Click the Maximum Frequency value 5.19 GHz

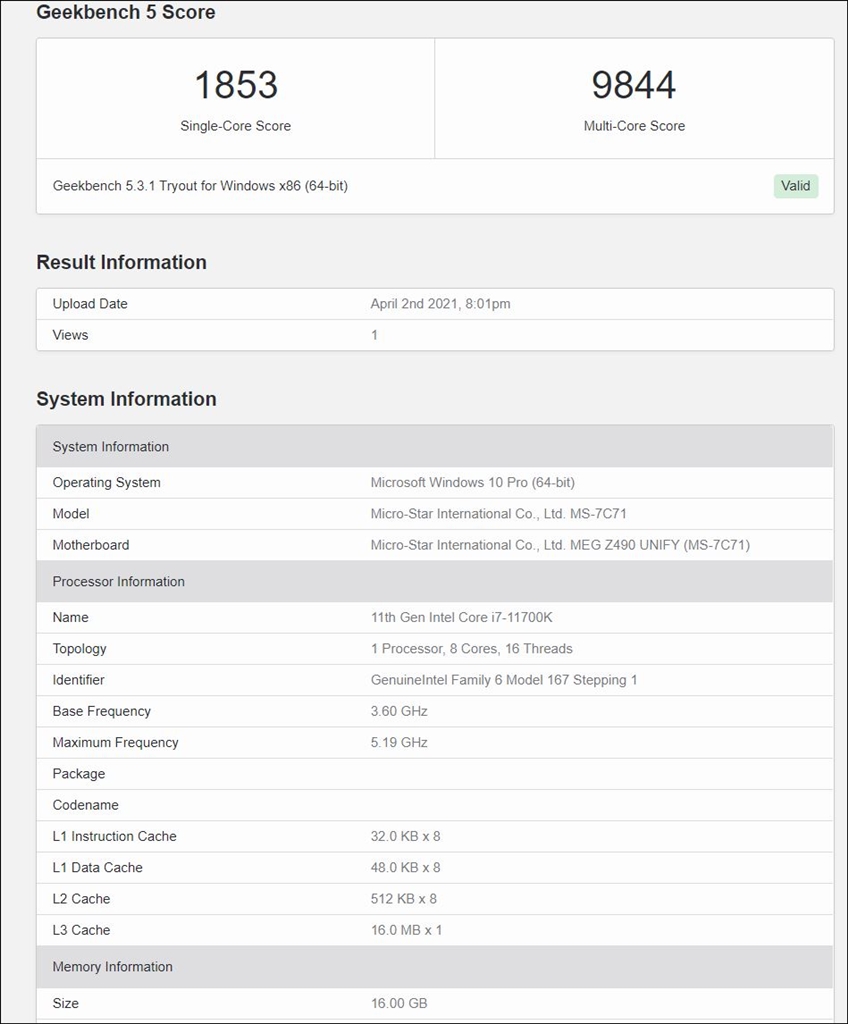[395, 742]
